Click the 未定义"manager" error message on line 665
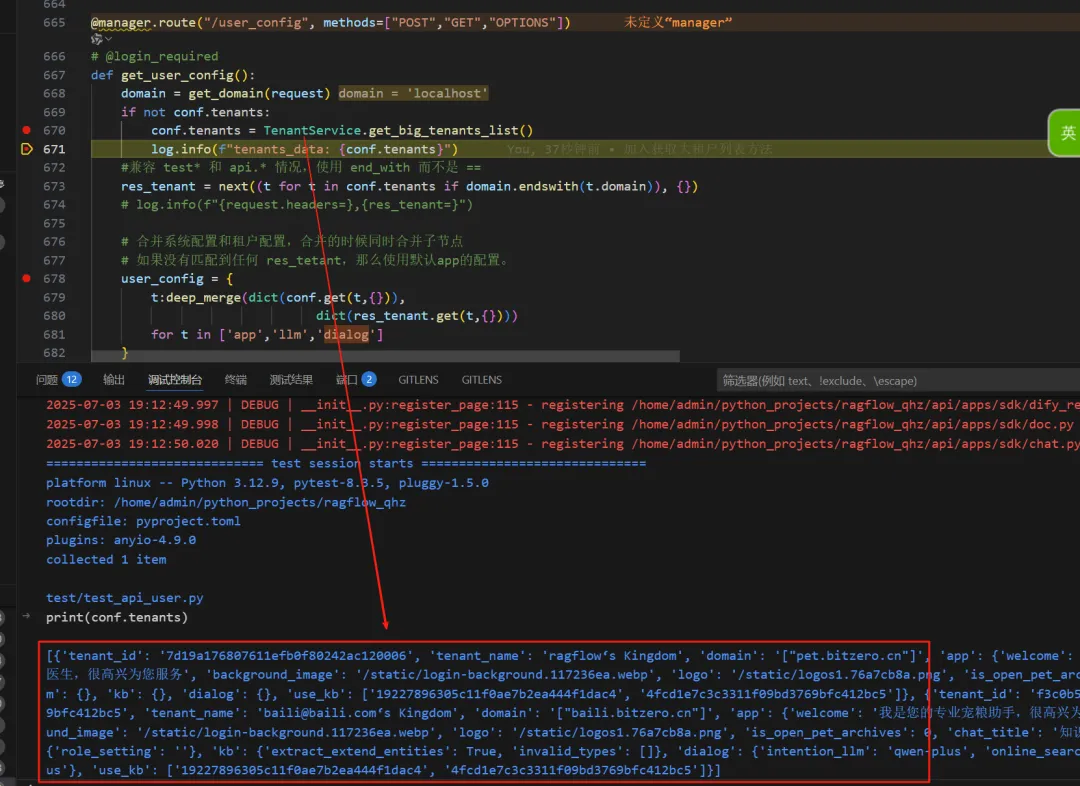 [678, 22]
